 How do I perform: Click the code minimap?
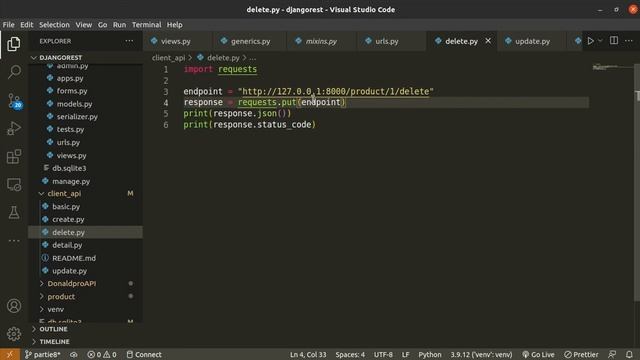click(612, 67)
